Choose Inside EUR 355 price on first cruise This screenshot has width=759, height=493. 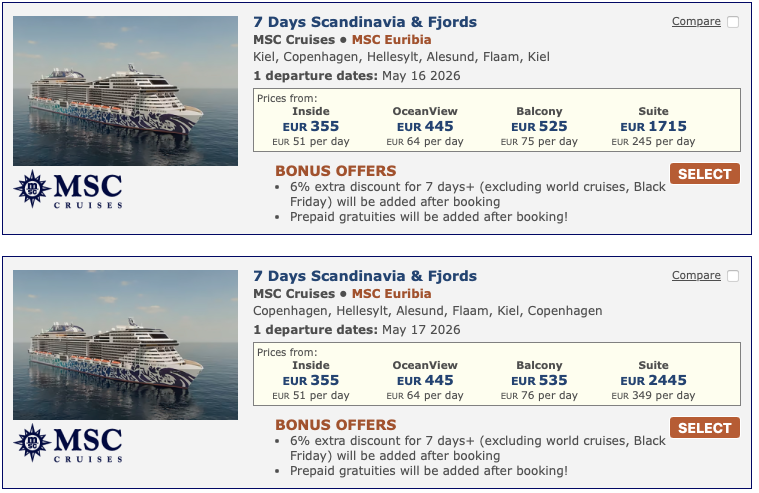coord(311,127)
